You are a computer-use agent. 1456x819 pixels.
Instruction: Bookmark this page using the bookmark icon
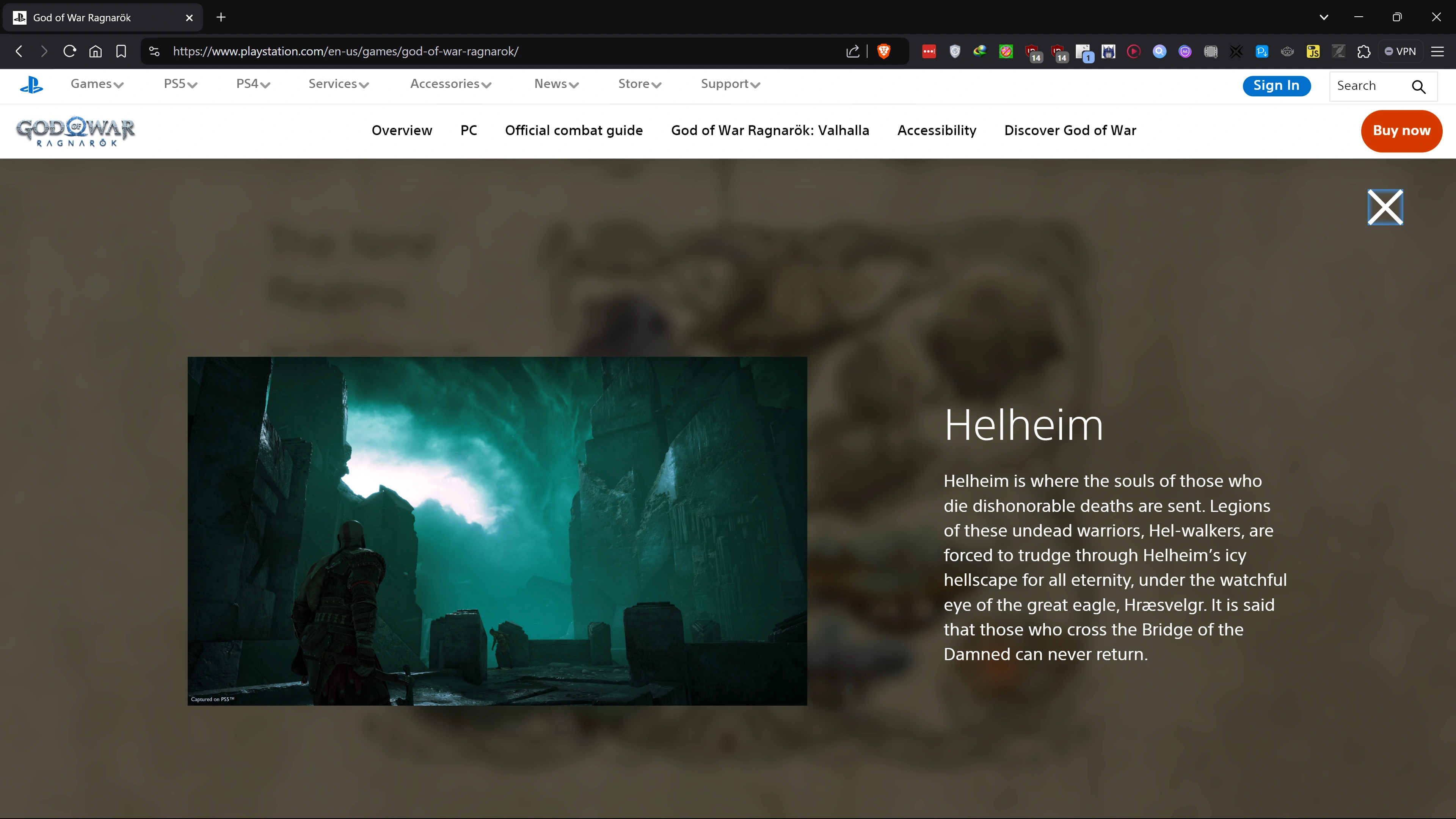(x=121, y=52)
